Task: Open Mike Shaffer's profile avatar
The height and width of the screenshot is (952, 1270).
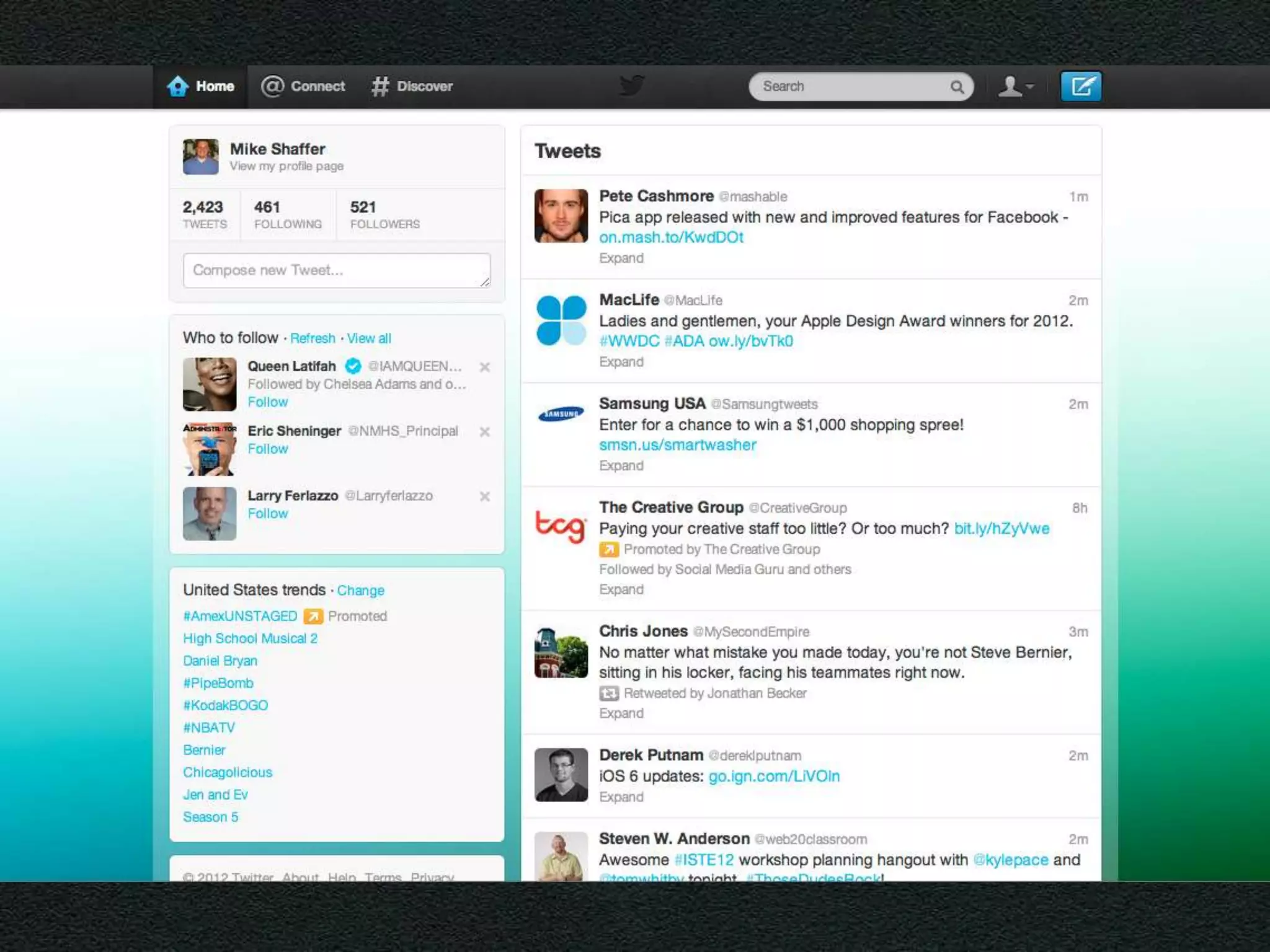Action: (200, 156)
